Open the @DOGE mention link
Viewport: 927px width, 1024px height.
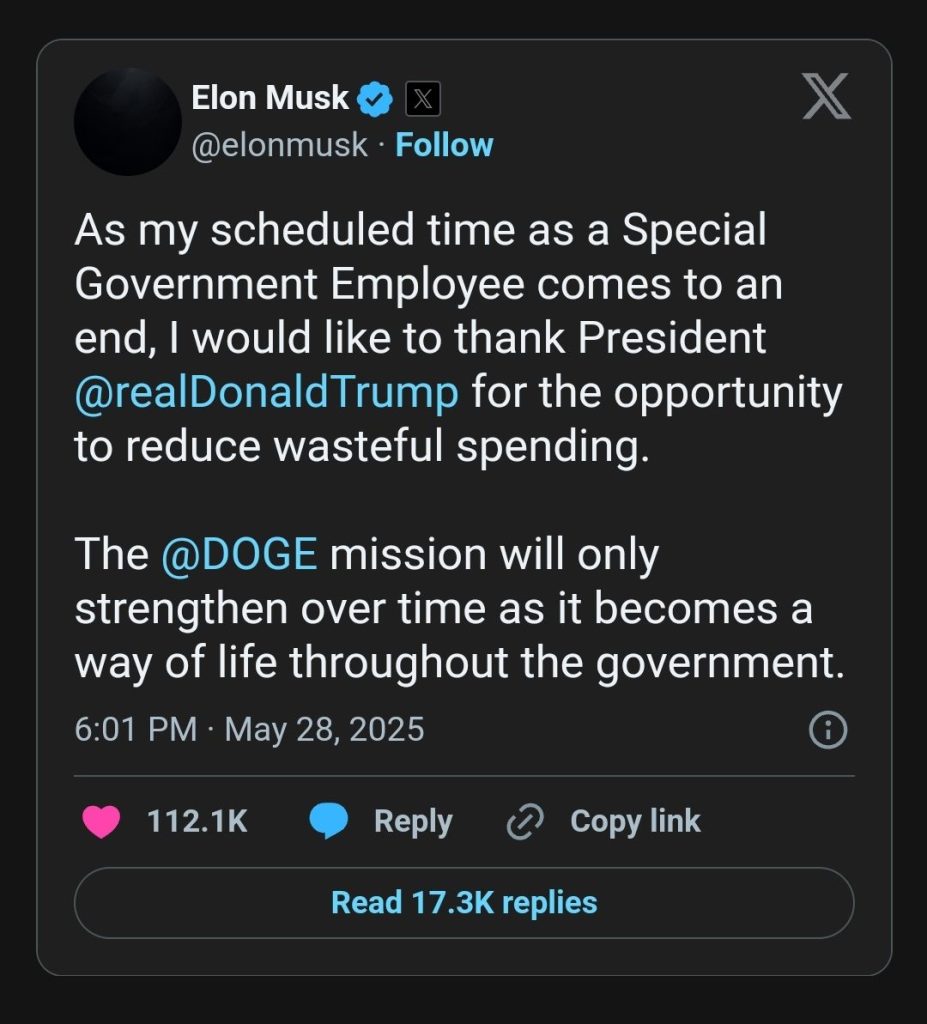tap(239, 555)
